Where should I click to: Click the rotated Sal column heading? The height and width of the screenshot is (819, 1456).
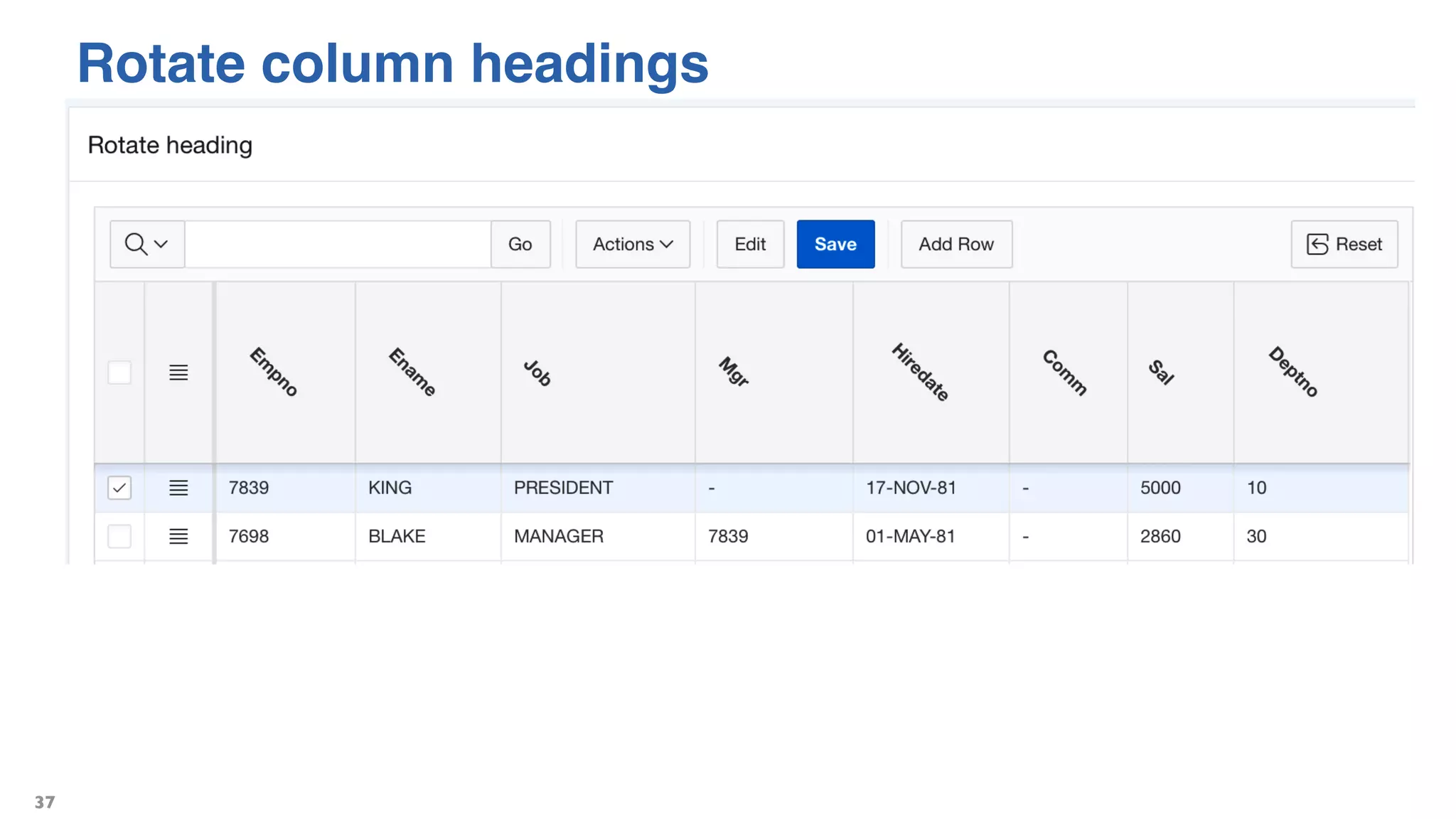click(1162, 373)
